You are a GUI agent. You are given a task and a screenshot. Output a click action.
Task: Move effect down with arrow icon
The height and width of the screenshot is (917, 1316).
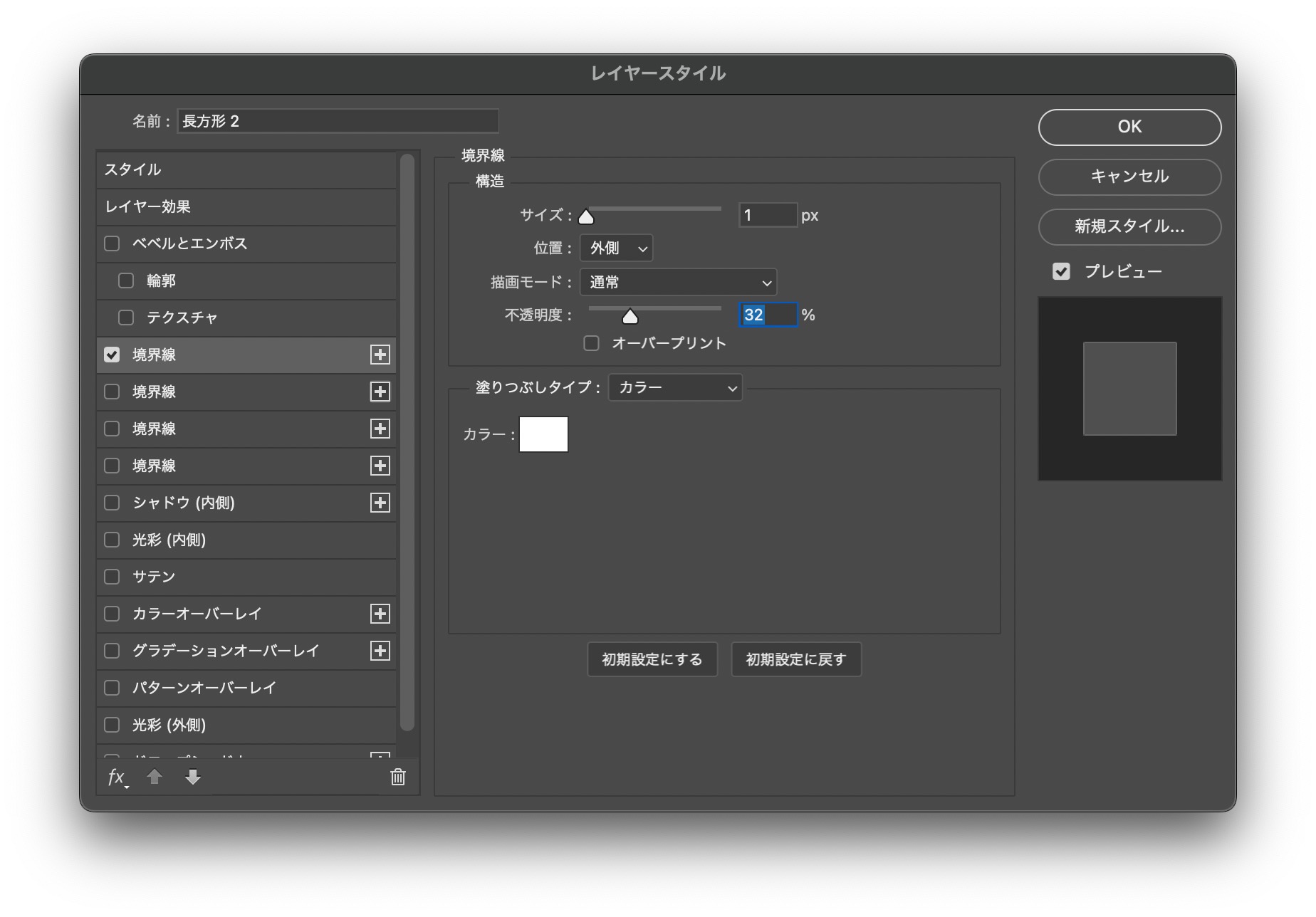[193, 777]
